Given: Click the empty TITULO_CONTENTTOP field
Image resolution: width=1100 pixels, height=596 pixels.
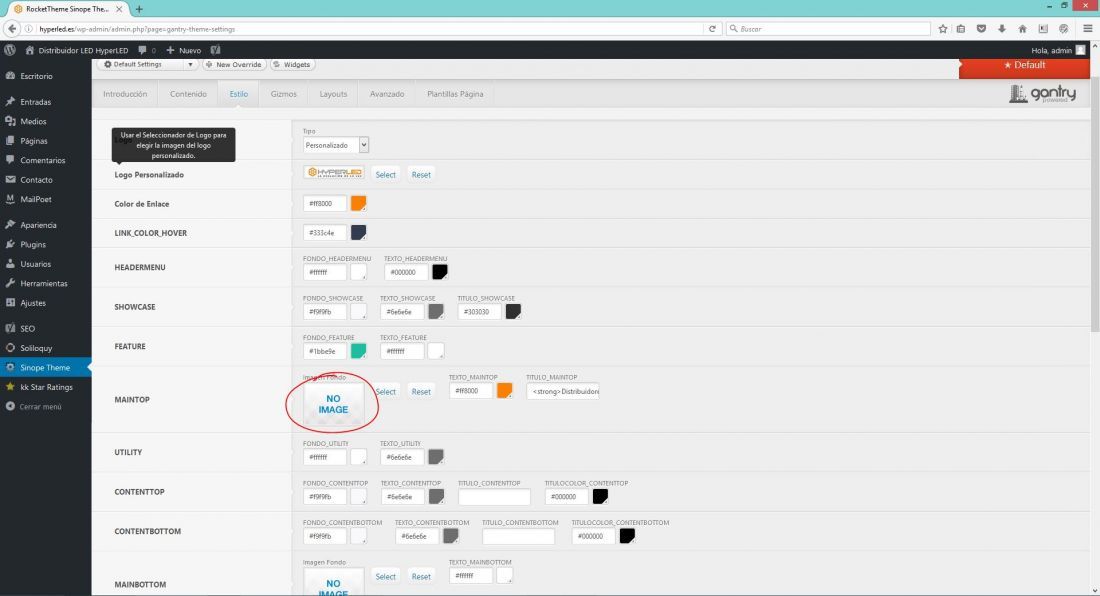Looking at the screenshot, I should pos(495,496).
